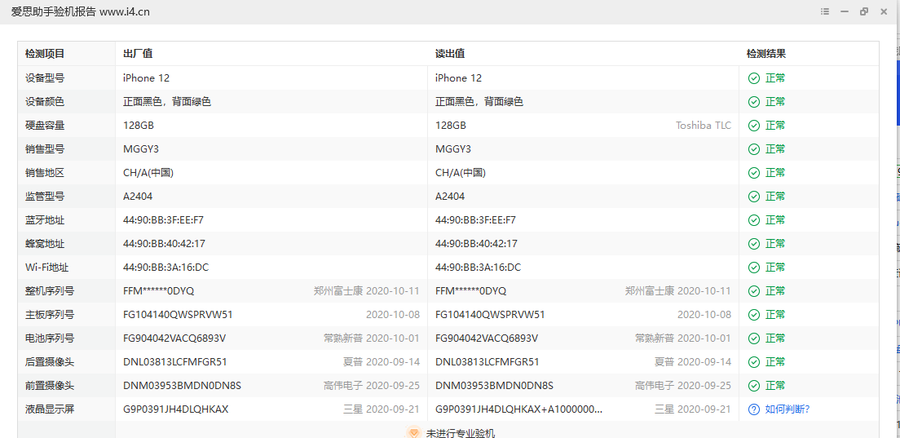
Task: Click read-out screen serial G9P0391JH4DLQHKAX+A1000000...
Action: [x=519, y=409]
